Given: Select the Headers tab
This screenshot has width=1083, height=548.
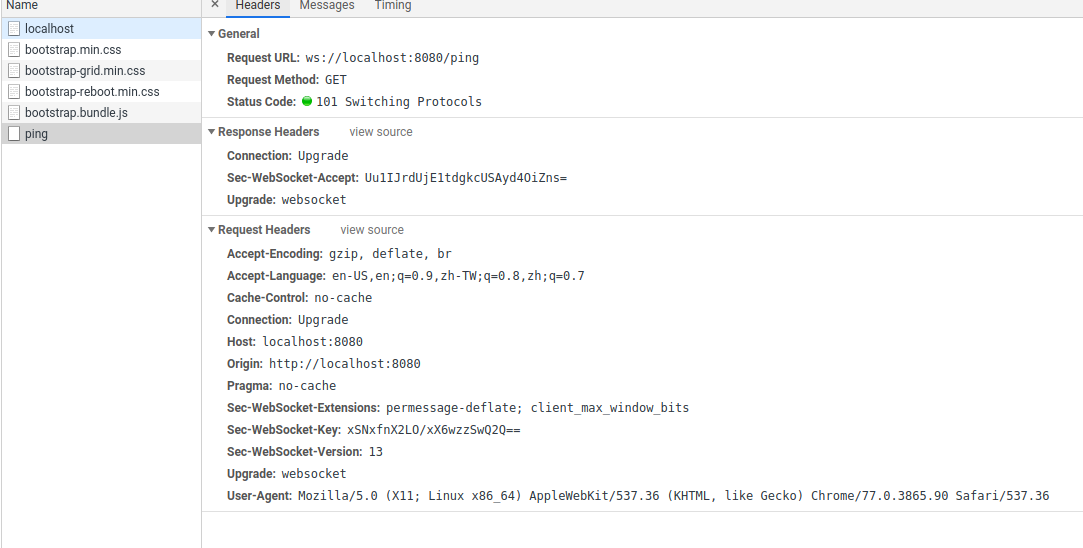Looking at the screenshot, I should [x=258, y=6].
